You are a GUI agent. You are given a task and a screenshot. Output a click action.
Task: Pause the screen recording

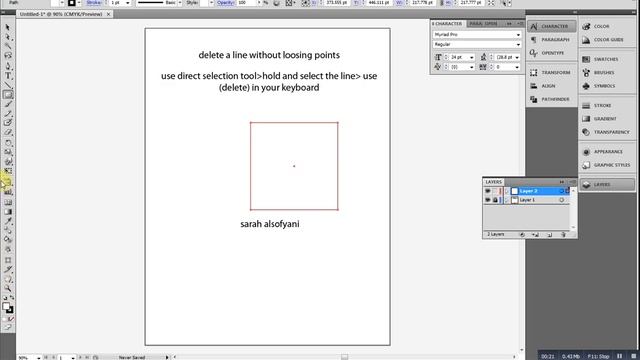[619, 356]
